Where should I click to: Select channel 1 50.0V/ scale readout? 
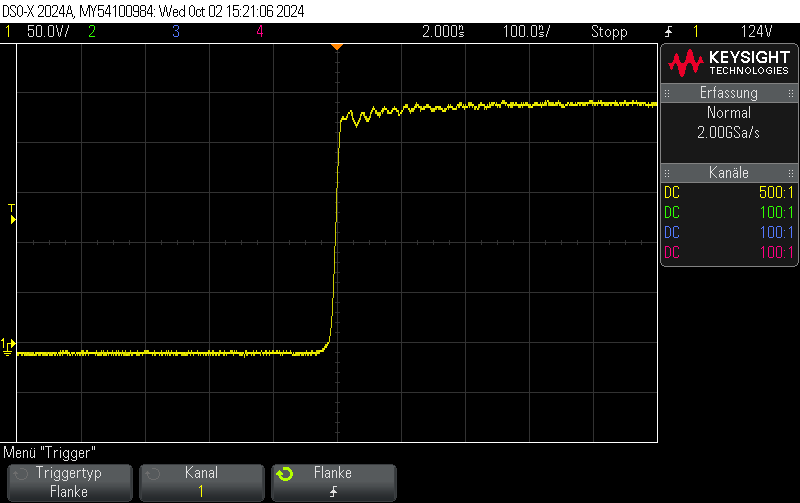(x=47, y=32)
